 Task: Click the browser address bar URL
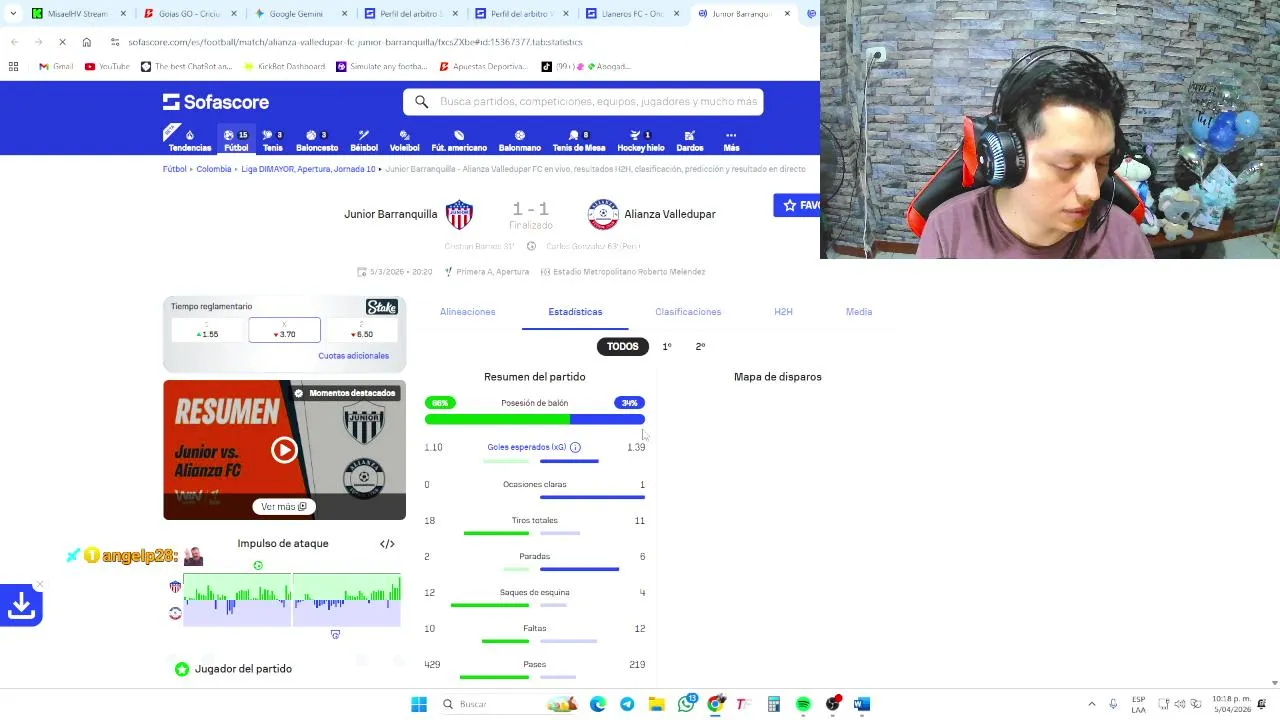(355, 42)
